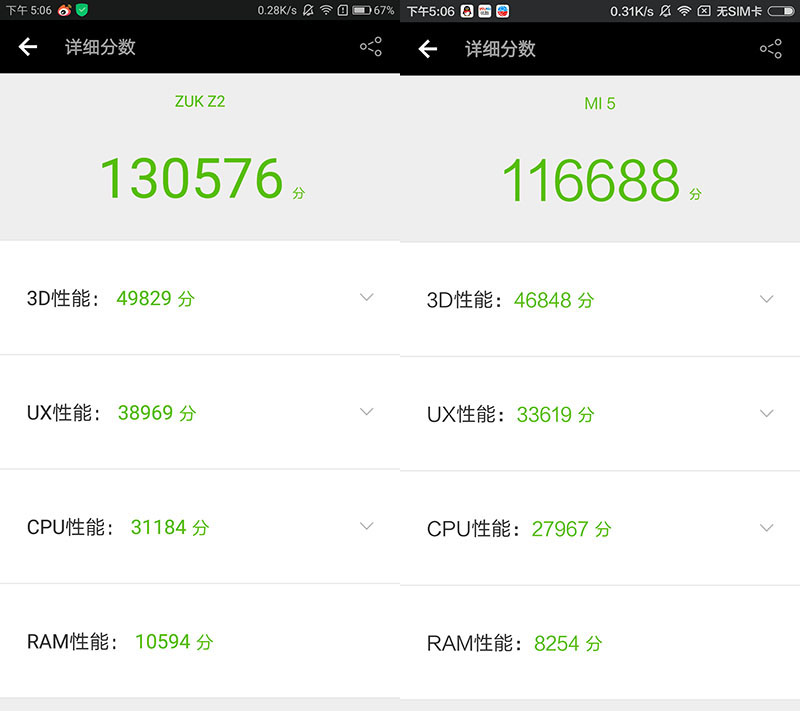Expand UX性能 38969 details on ZUK Z2
Viewport: 800px width, 713px height.
367,411
